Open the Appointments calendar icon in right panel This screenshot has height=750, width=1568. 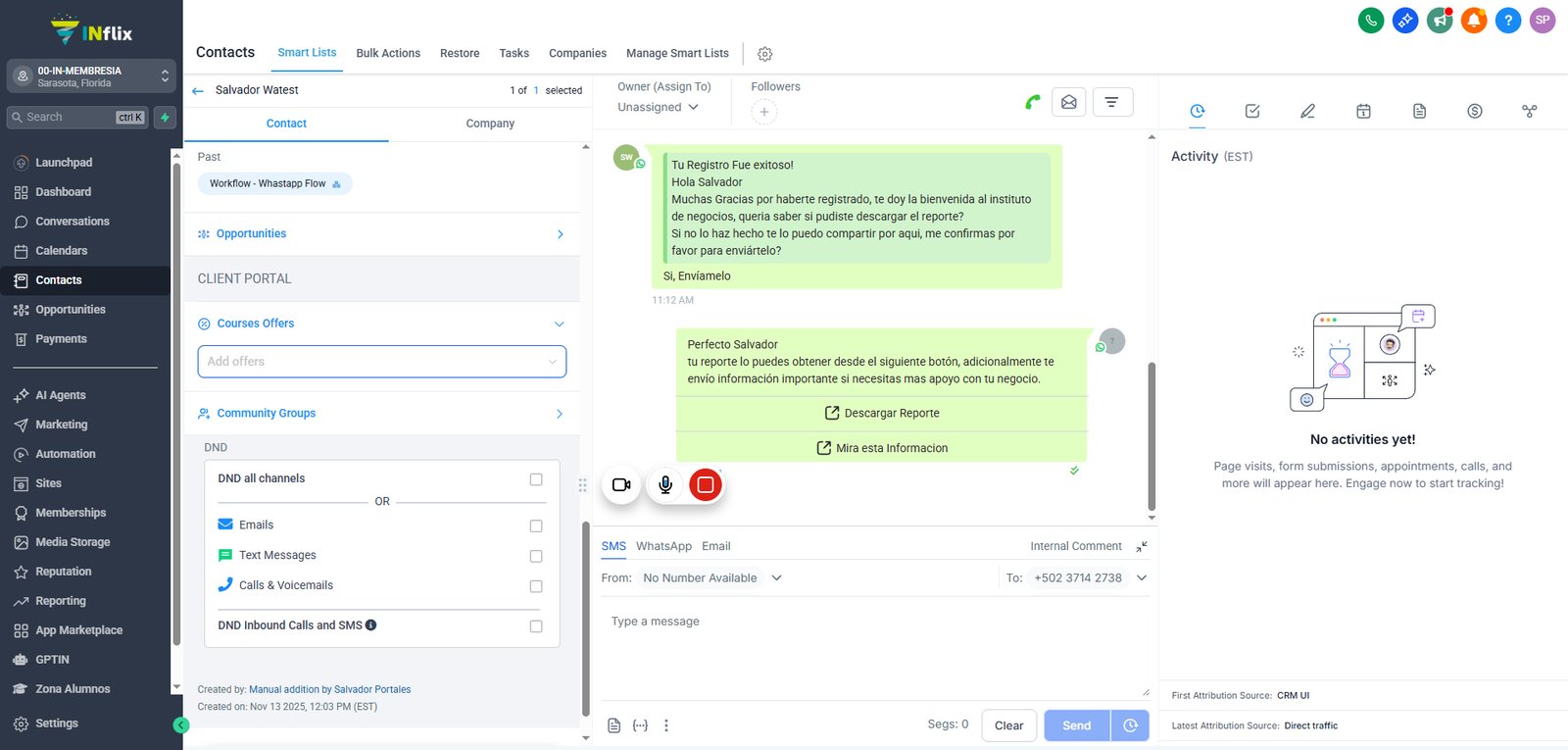click(1363, 111)
